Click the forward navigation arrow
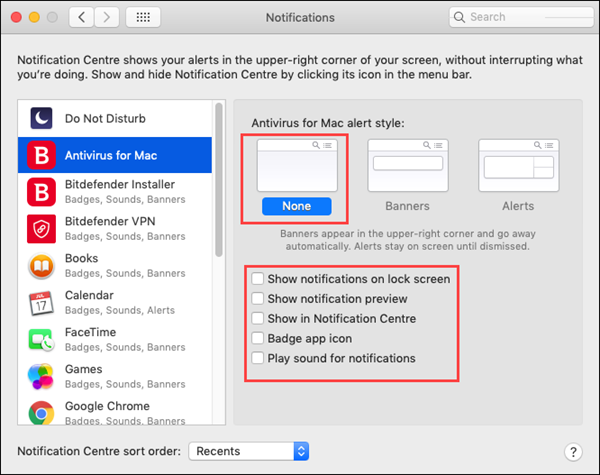This screenshot has height=475, width=600. 107,17
